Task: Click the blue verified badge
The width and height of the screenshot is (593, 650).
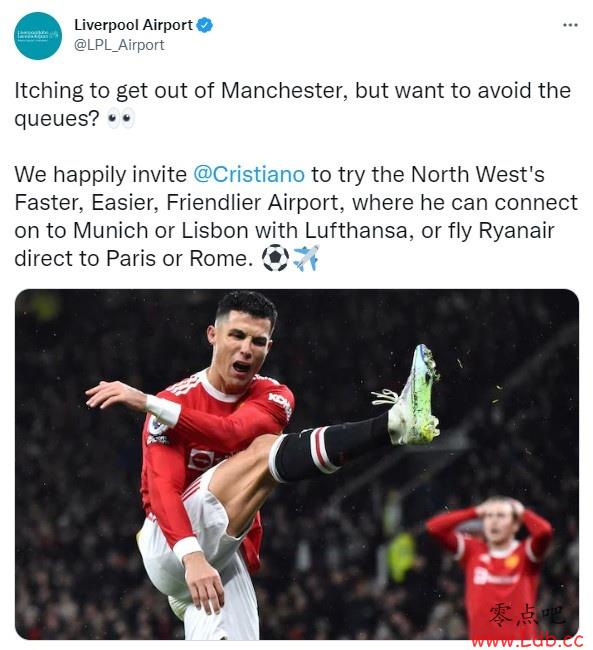Action: coord(204,25)
